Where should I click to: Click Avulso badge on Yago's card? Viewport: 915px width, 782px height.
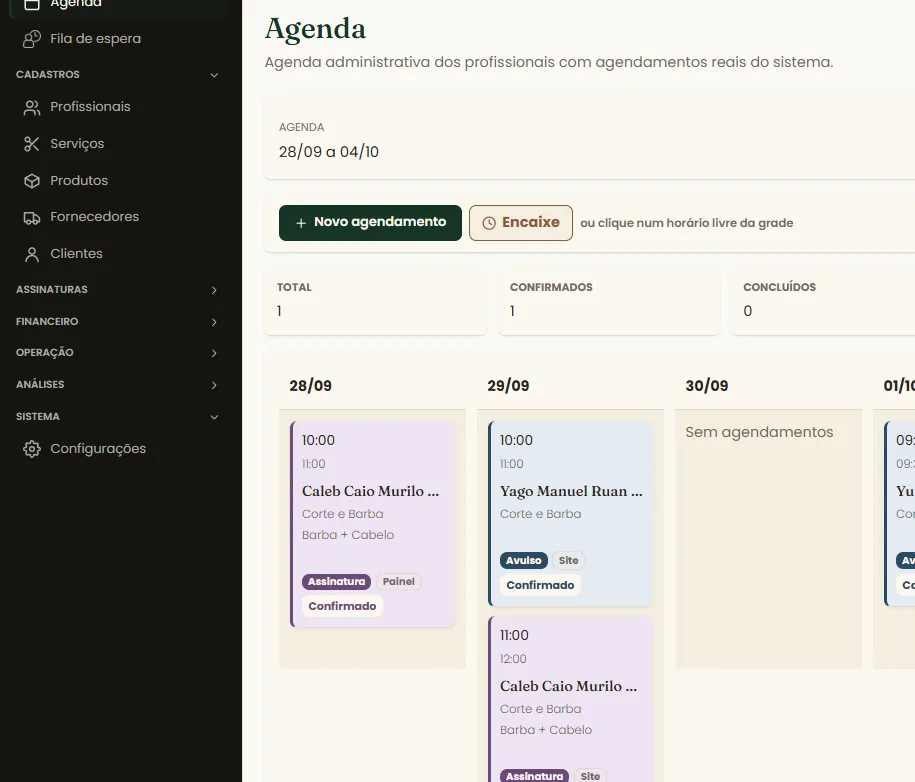(x=523, y=561)
